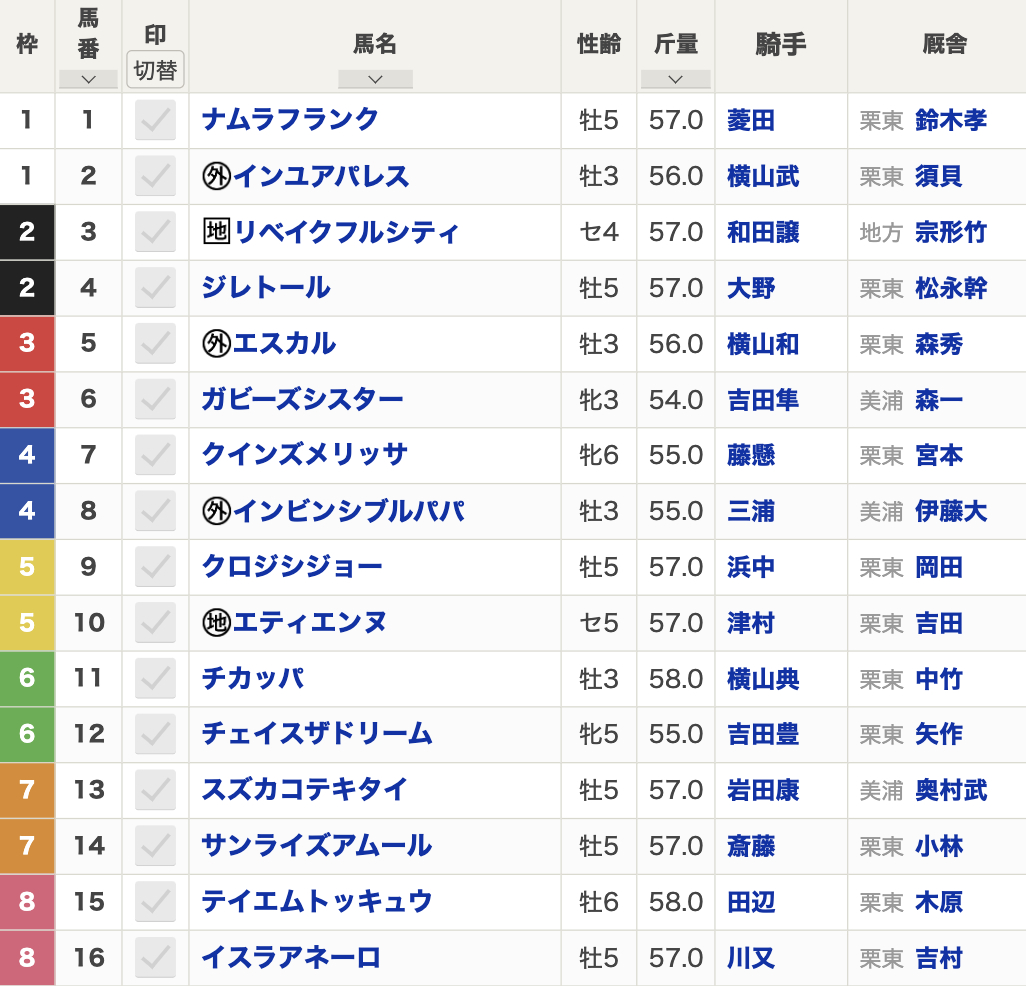
Task: Open horse page for サンライズアムール
Action: (x=317, y=846)
